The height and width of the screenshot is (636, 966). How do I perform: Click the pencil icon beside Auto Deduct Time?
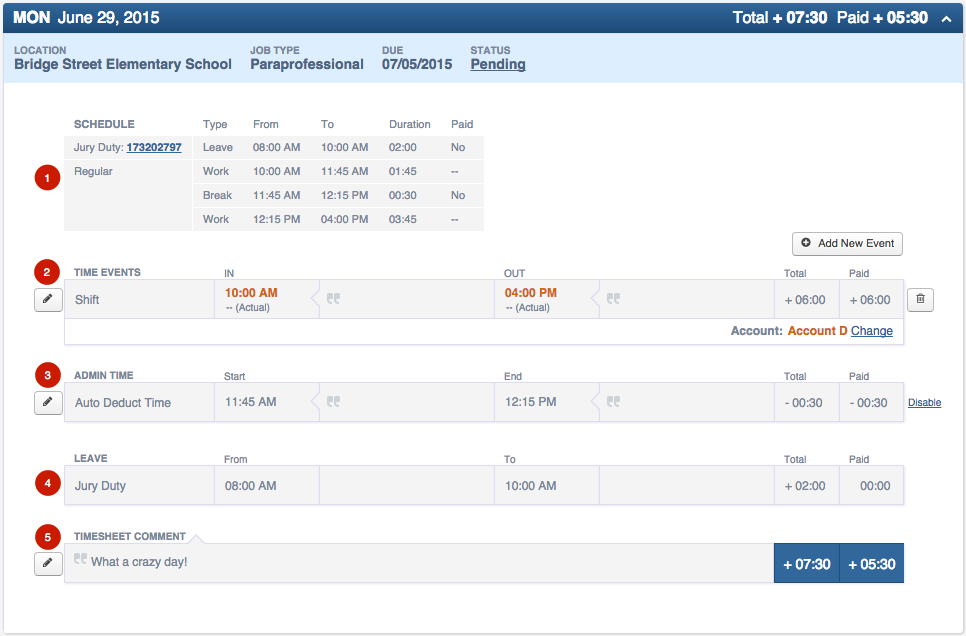48,402
